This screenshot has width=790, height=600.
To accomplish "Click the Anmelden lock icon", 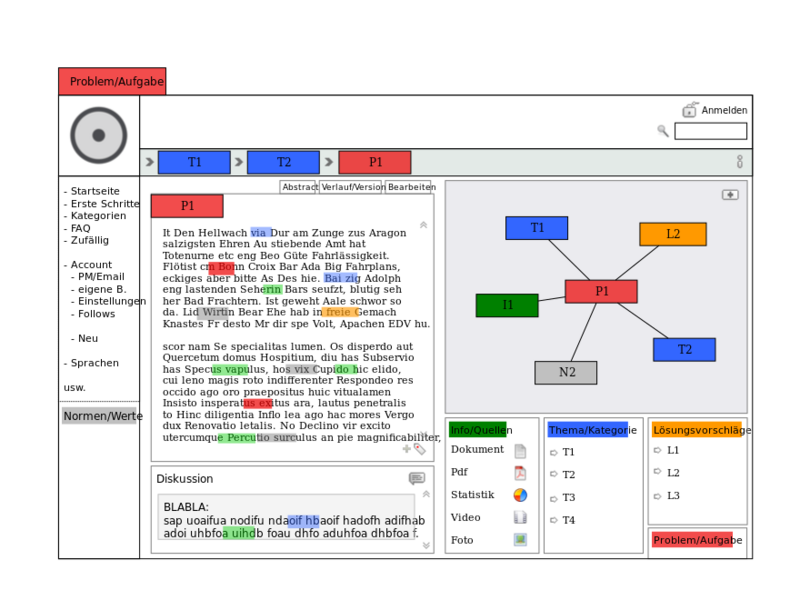I will pyautogui.click(x=690, y=109).
